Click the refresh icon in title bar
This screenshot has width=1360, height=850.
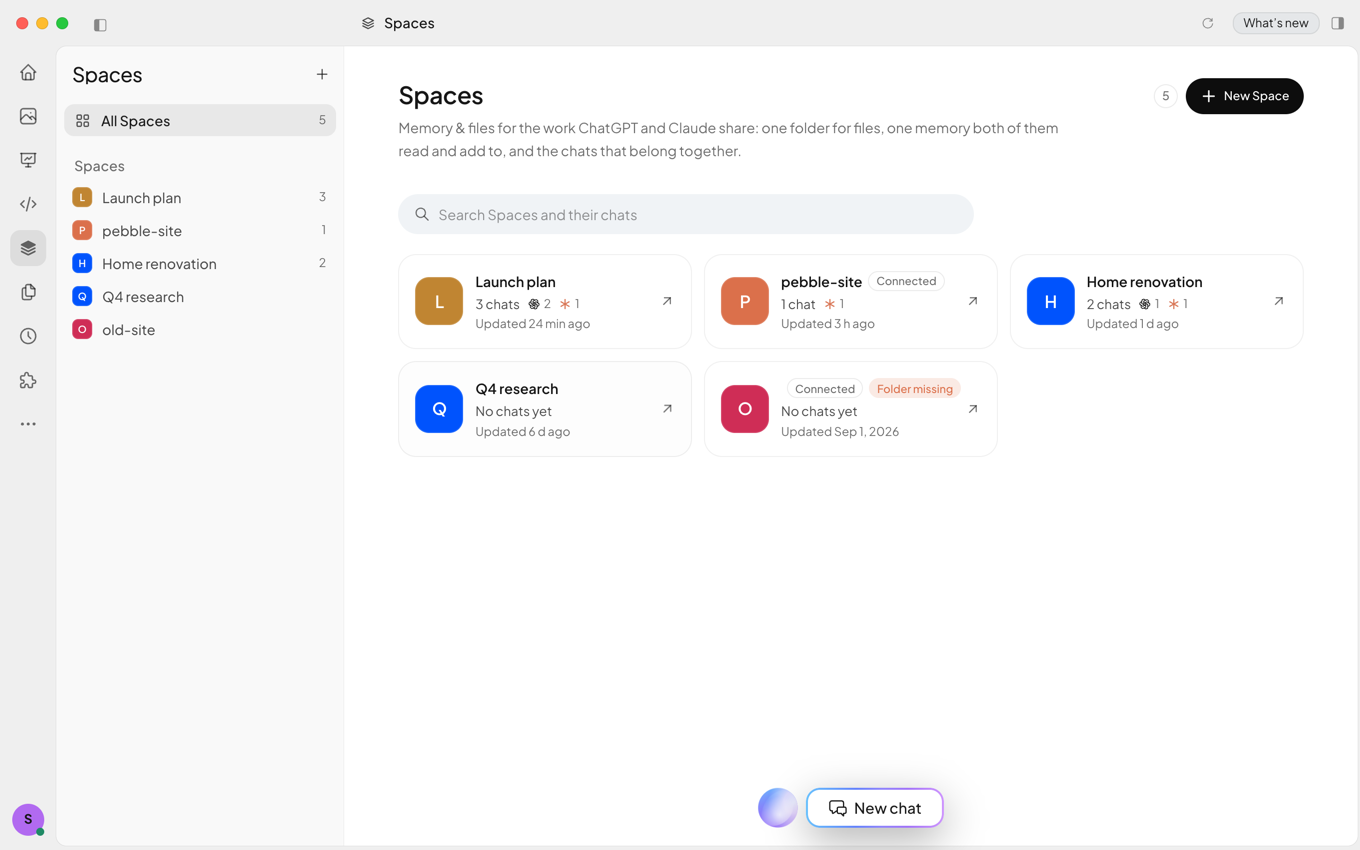(x=1207, y=23)
